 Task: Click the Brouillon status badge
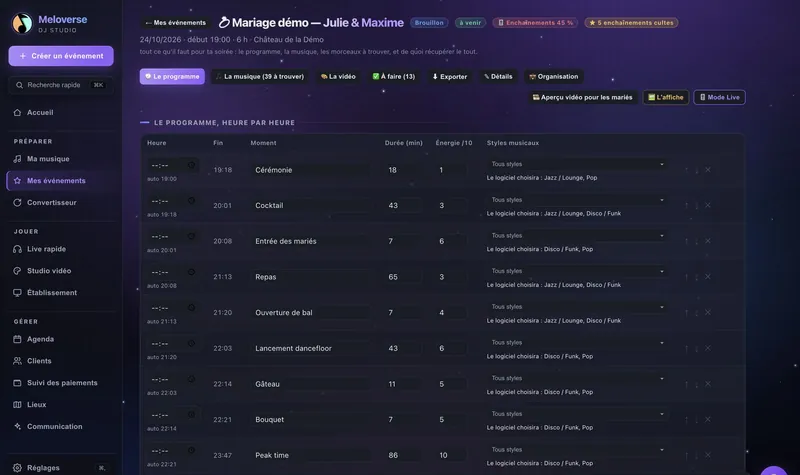[x=429, y=23]
